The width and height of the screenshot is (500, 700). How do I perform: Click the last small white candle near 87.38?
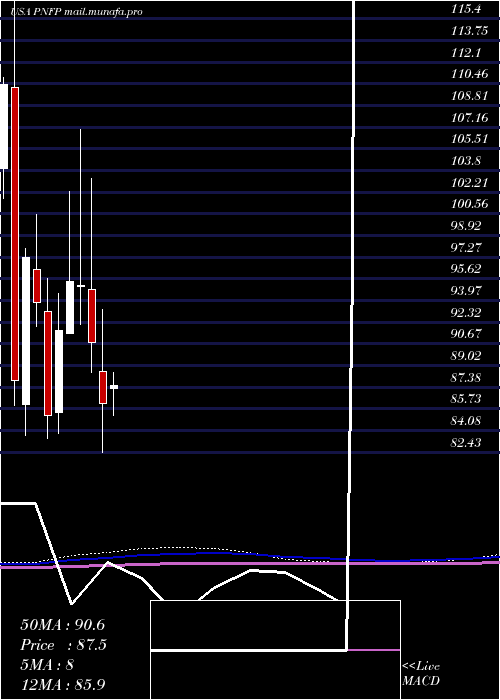click(x=114, y=387)
